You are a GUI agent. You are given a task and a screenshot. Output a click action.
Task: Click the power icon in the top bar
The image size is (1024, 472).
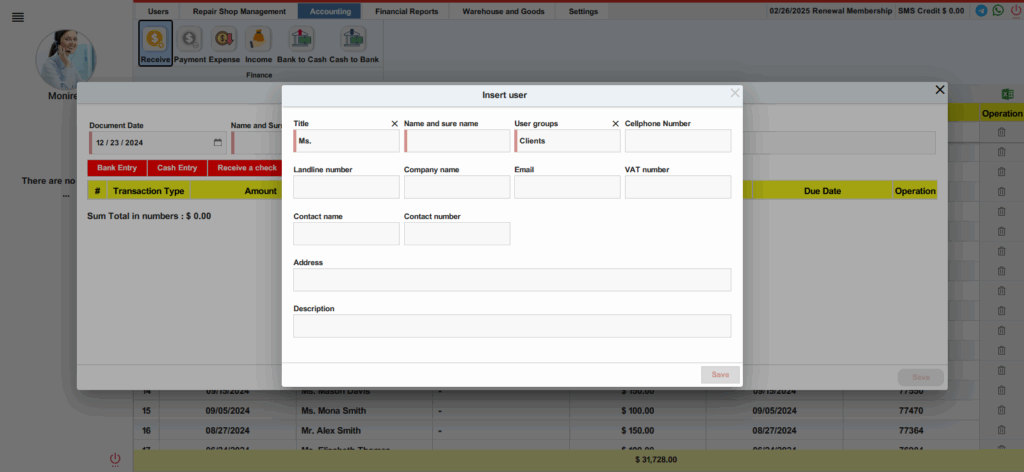pos(1016,11)
